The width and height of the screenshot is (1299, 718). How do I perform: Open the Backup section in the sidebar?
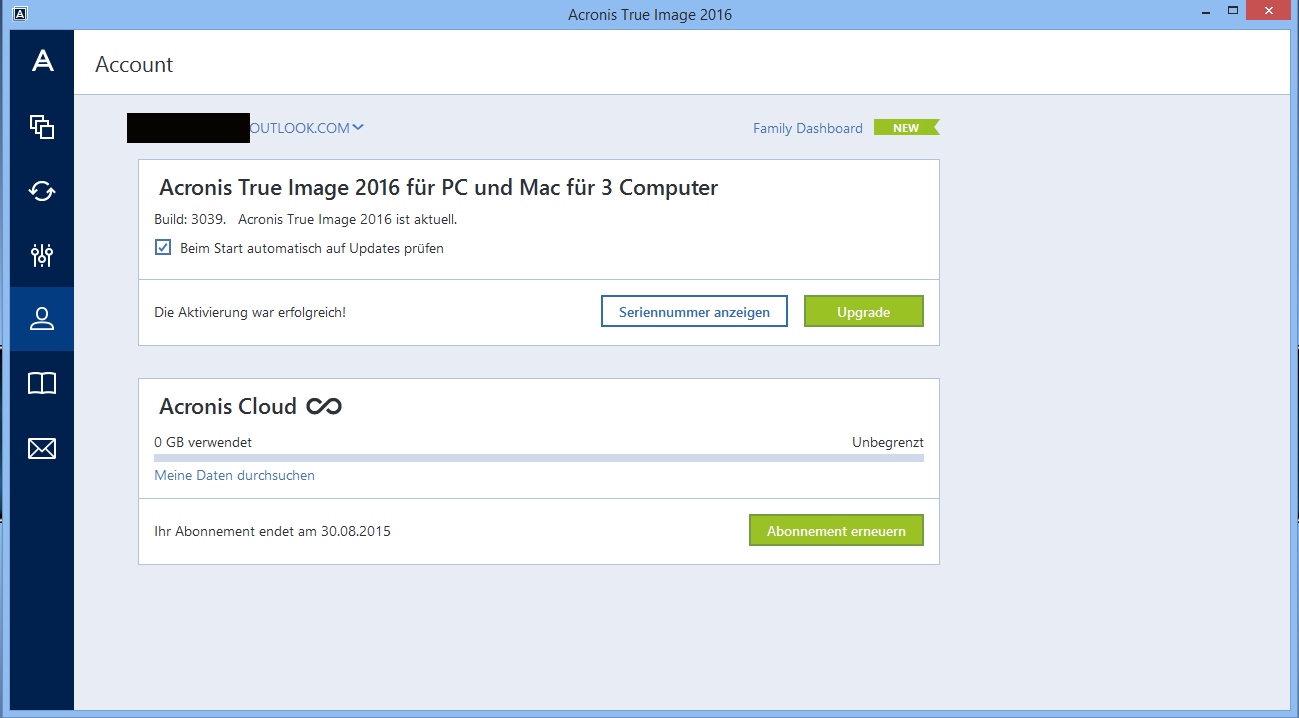click(x=42, y=127)
